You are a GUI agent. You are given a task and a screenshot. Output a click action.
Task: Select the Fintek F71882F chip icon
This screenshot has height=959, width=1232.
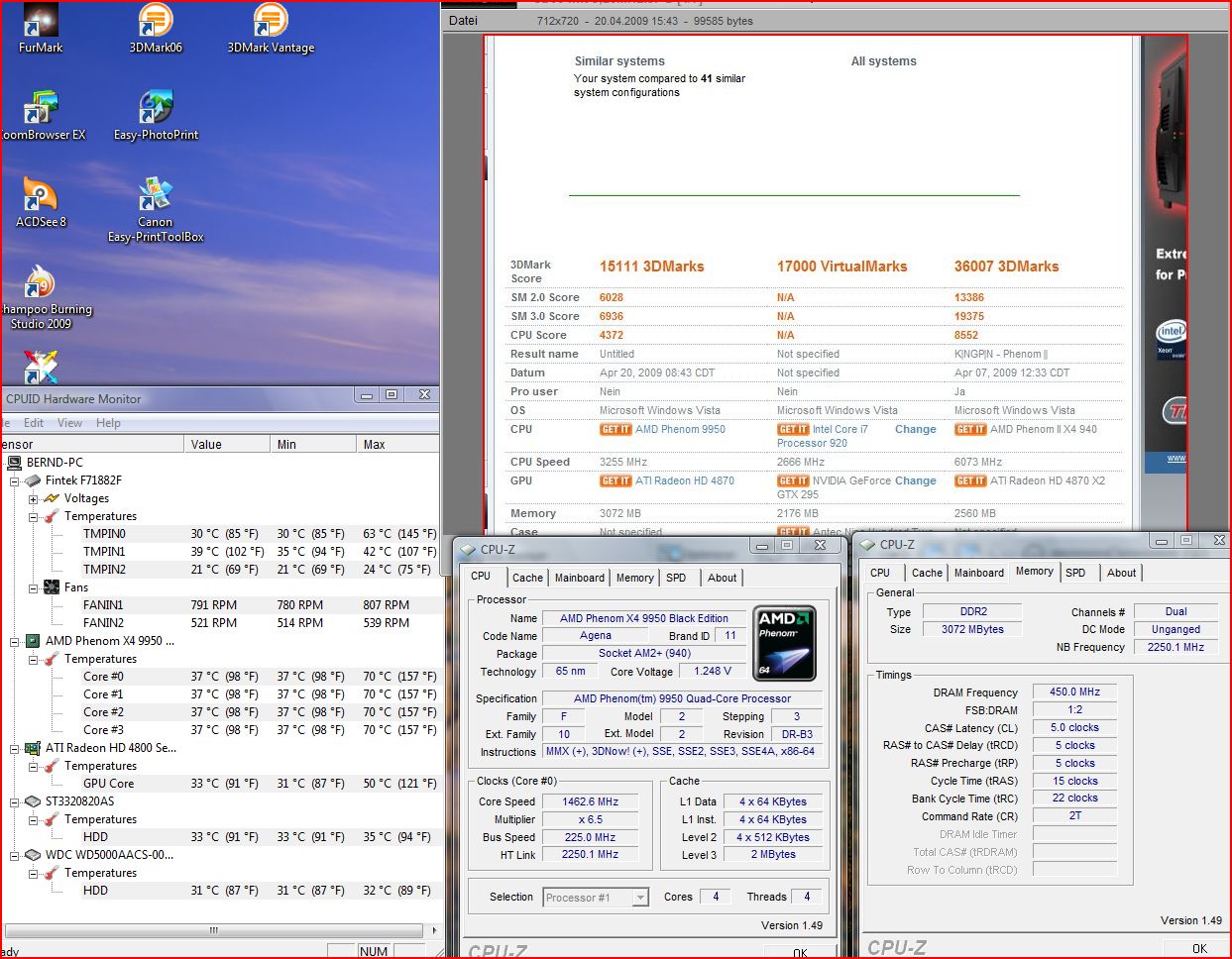[33, 480]
